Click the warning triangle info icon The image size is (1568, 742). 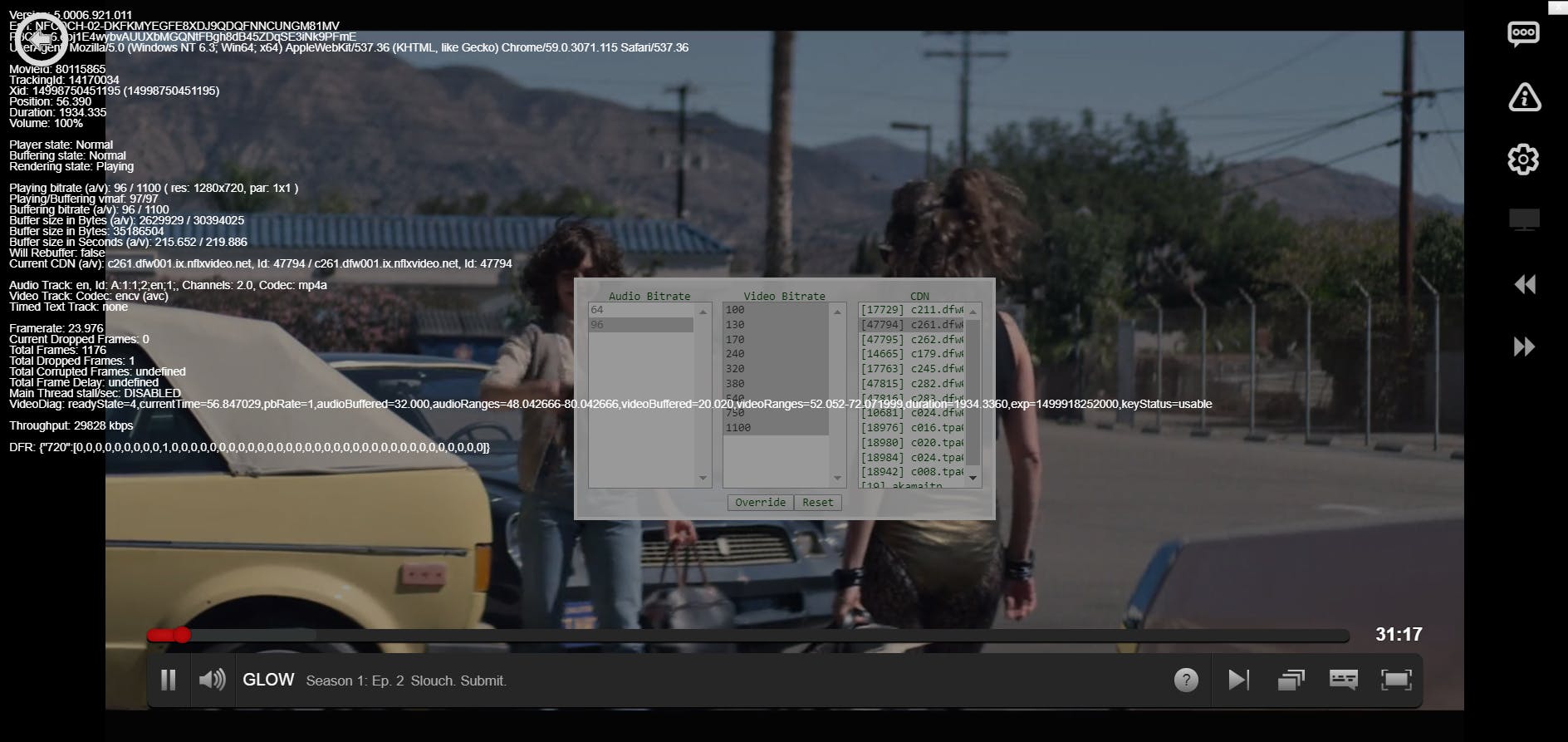[x=1524, y=96]
